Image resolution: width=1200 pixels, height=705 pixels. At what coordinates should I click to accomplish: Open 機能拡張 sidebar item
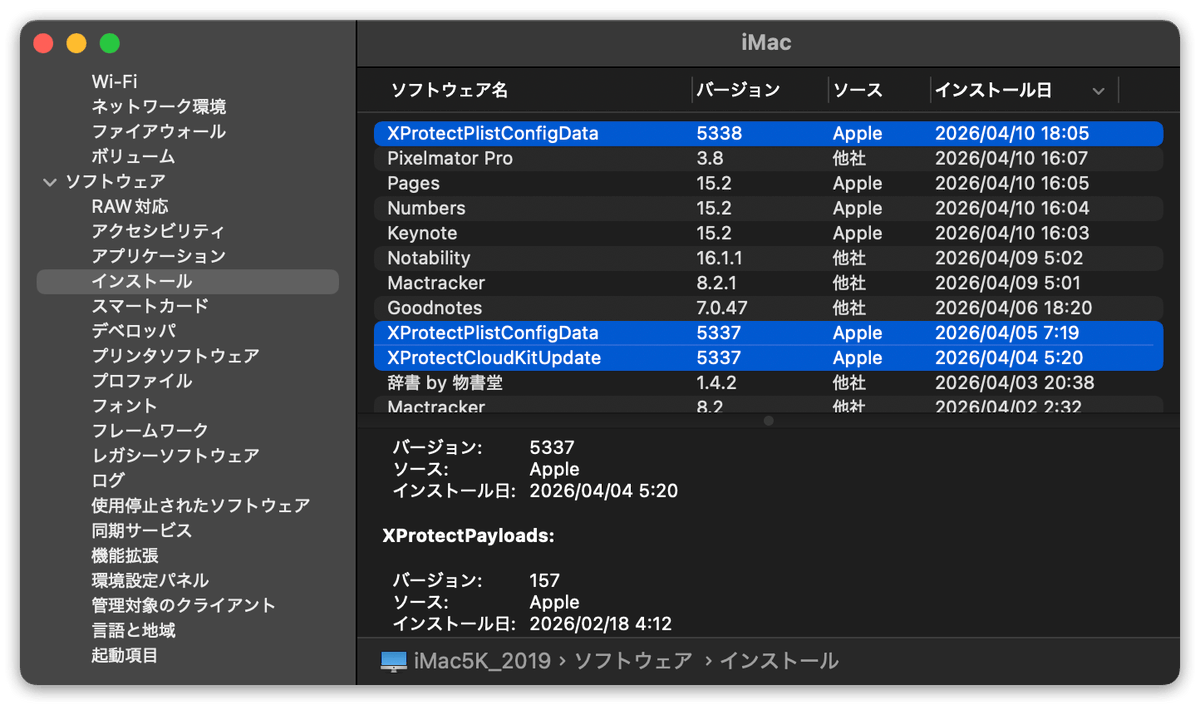coord(125,556)
